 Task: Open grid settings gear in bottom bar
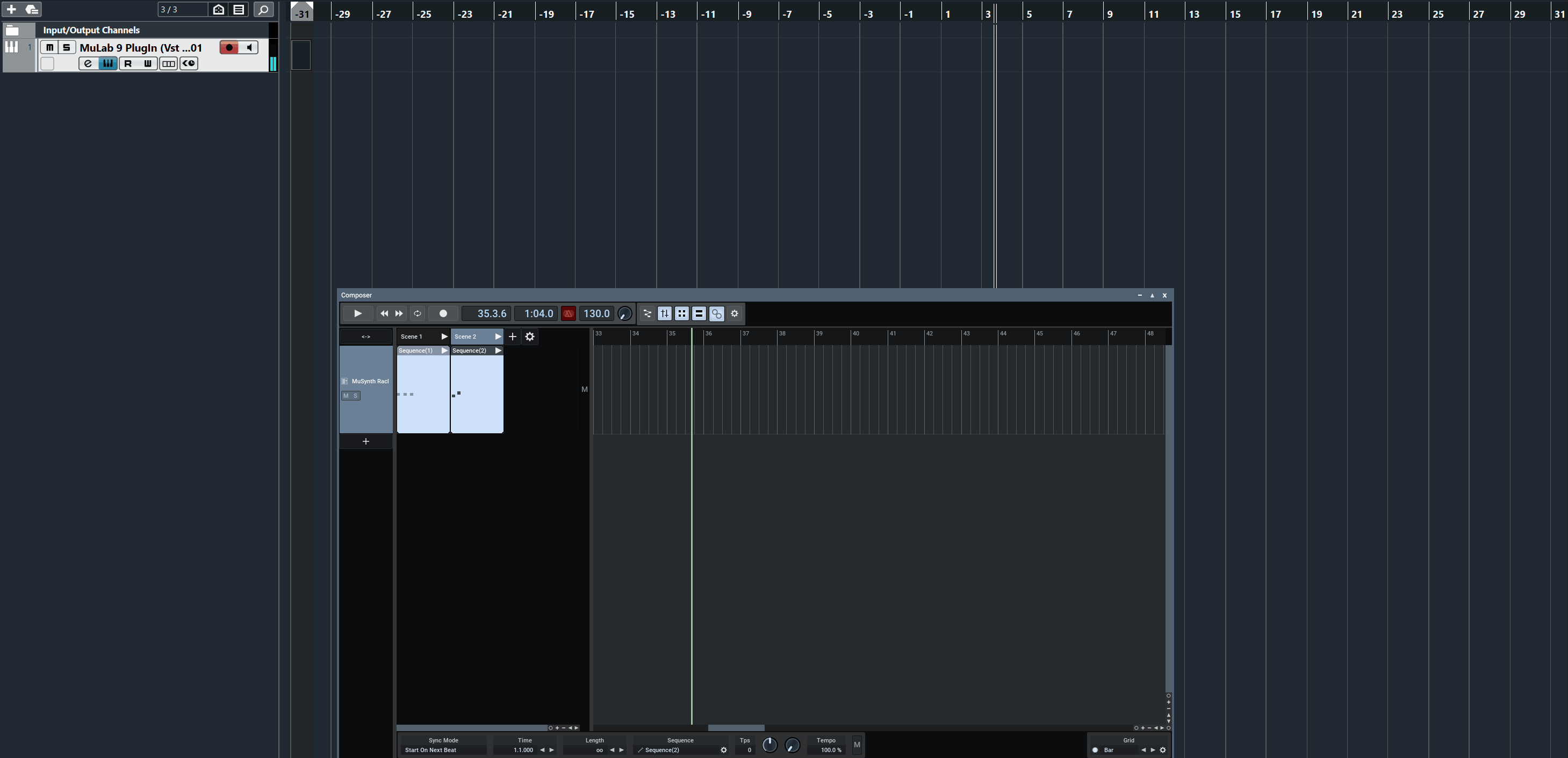(x=1163, y=750)
